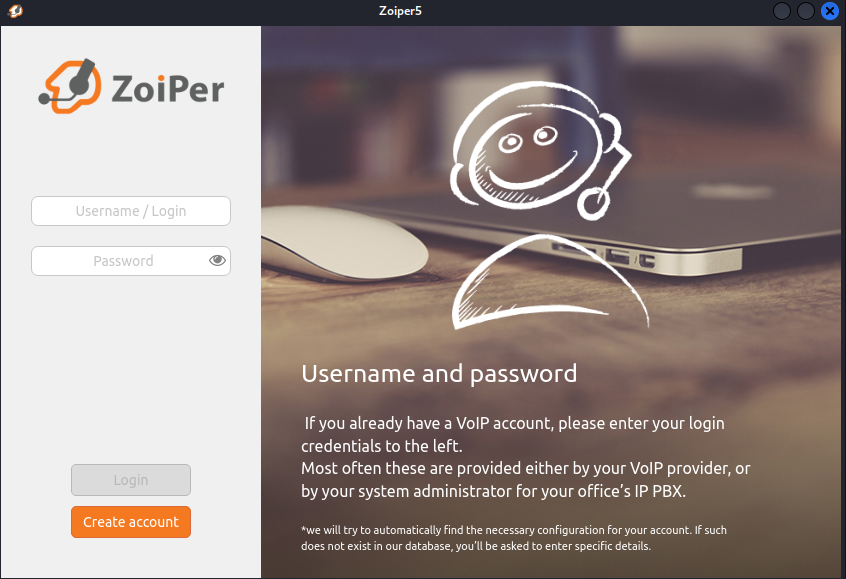
Task: Click the footnote about automatic configuration
Action: pos(514,538)
